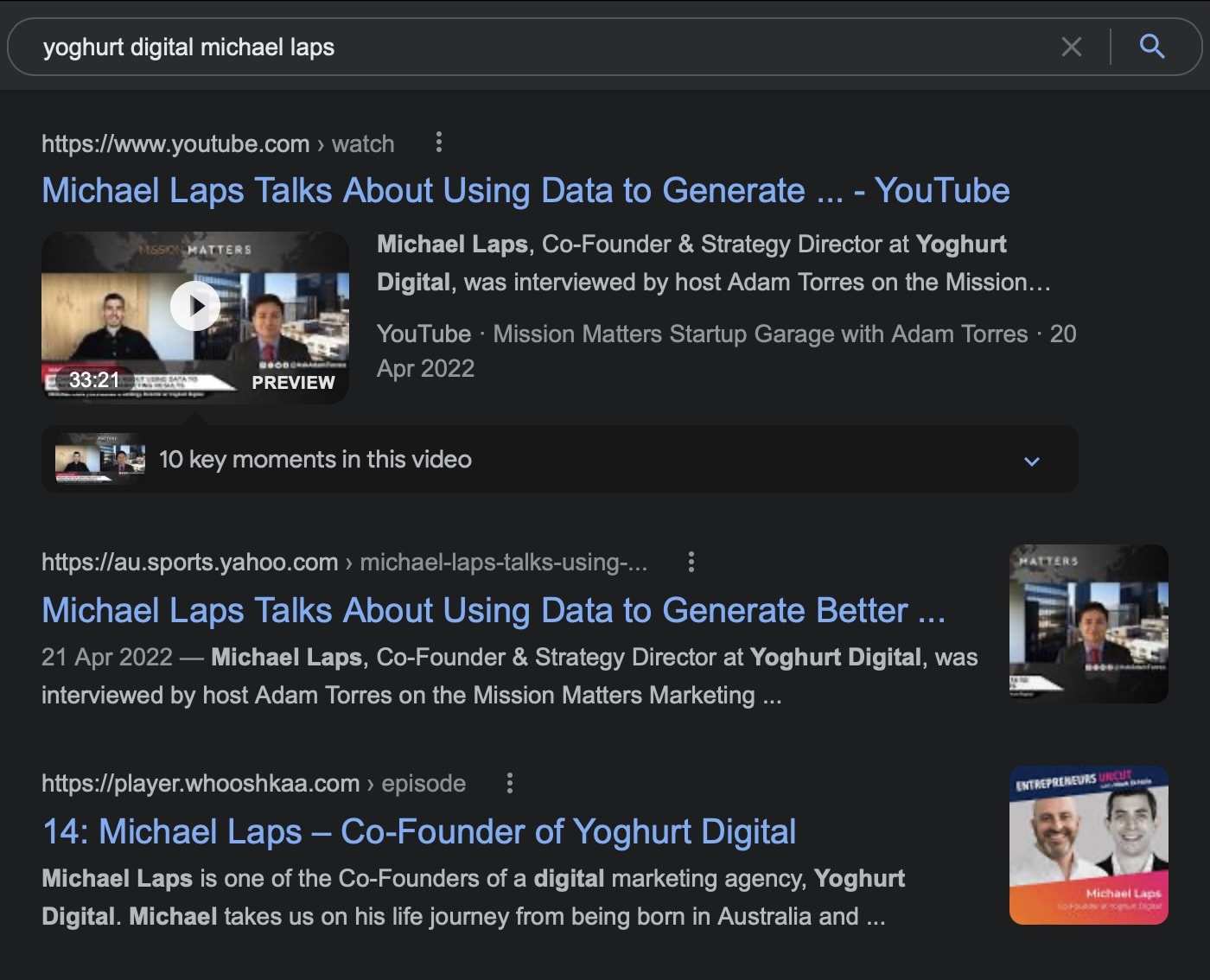Open the three-dot menu beside the youtube.com result
The height and width of the screenshot is (980, 1210).
click(x=439, y=142)
